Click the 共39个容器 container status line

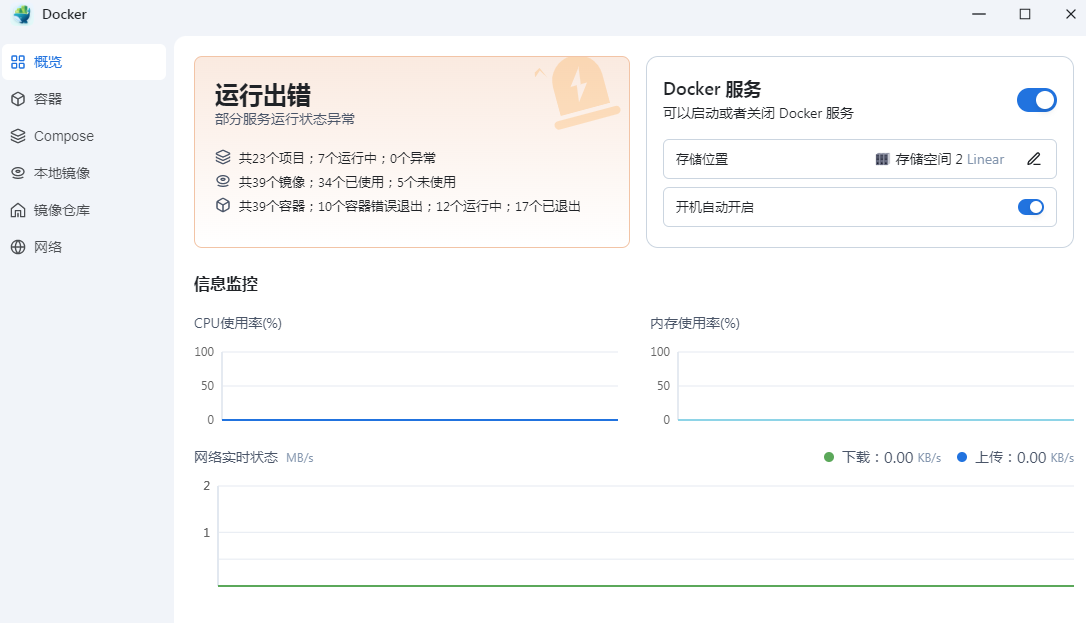click(x=409, y=206)
